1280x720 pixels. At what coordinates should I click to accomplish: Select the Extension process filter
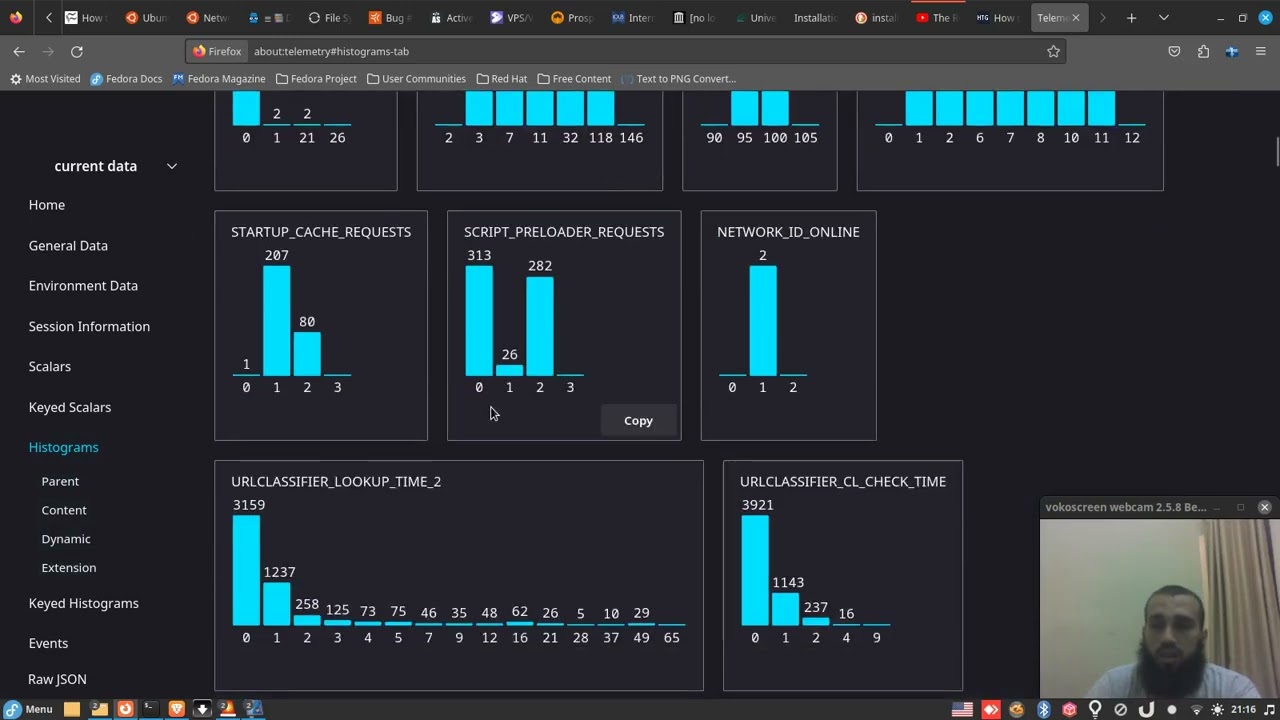pyautogui.click(x=69, y=567)
